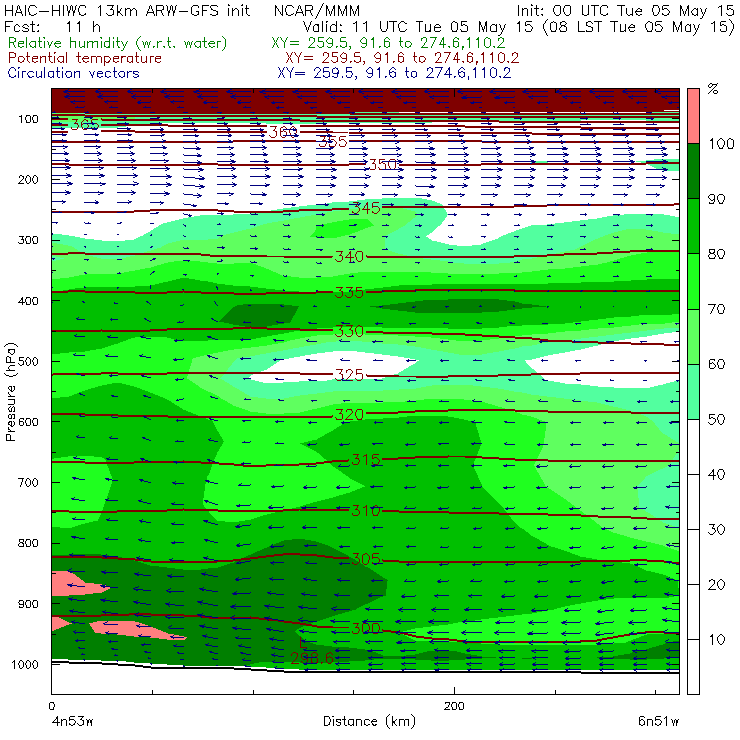Click the 'Potential temperature' legend text
Image resolution: width=740 pixels, height=740 pixels.
click(x=85, y=58)
